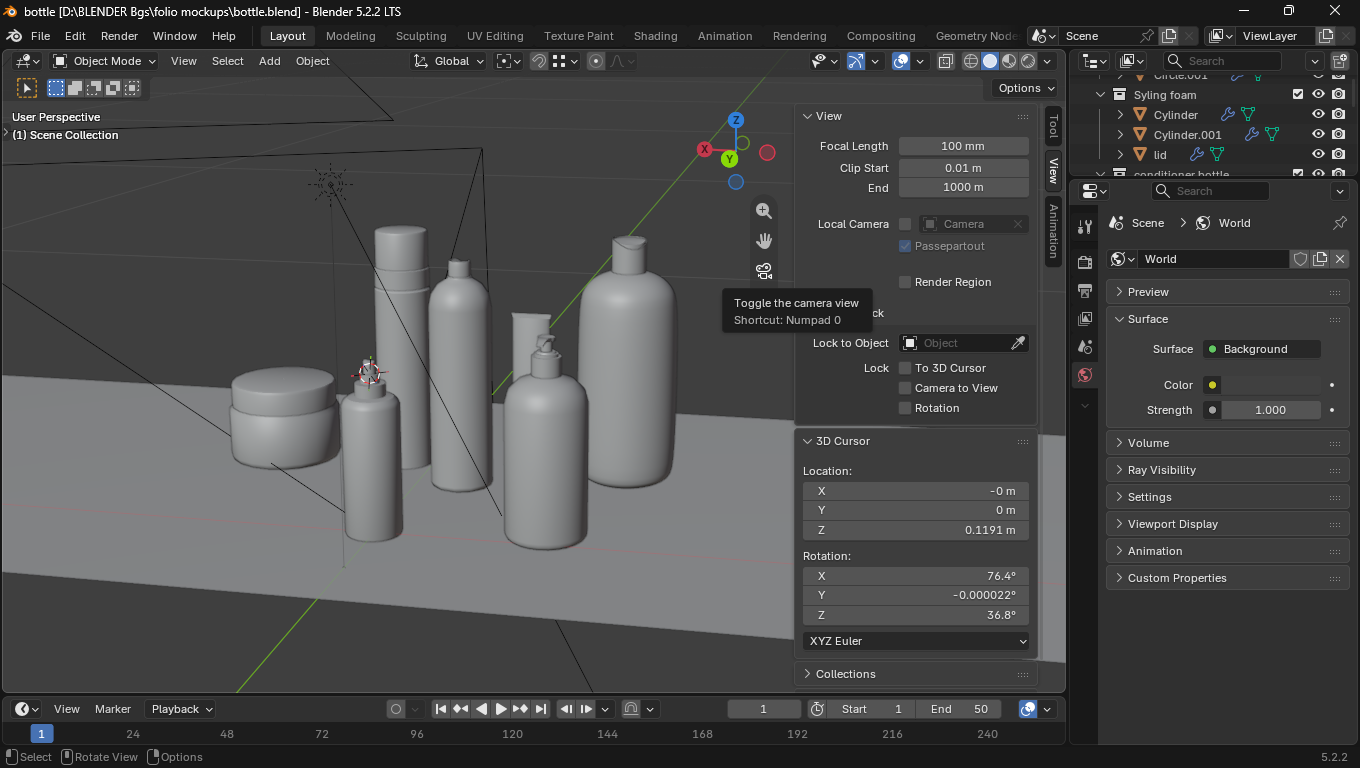Viewport: 1360px width, 768px height.
Task: Open the Render menu
Action: (119, 36)
